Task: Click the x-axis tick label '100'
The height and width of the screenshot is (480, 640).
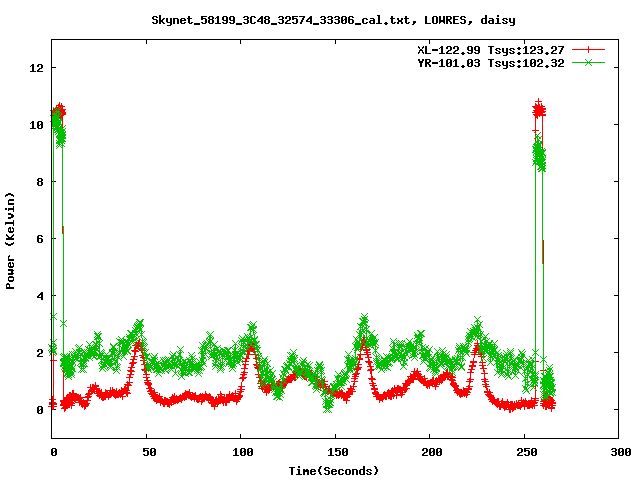Action: pos(242,452)
